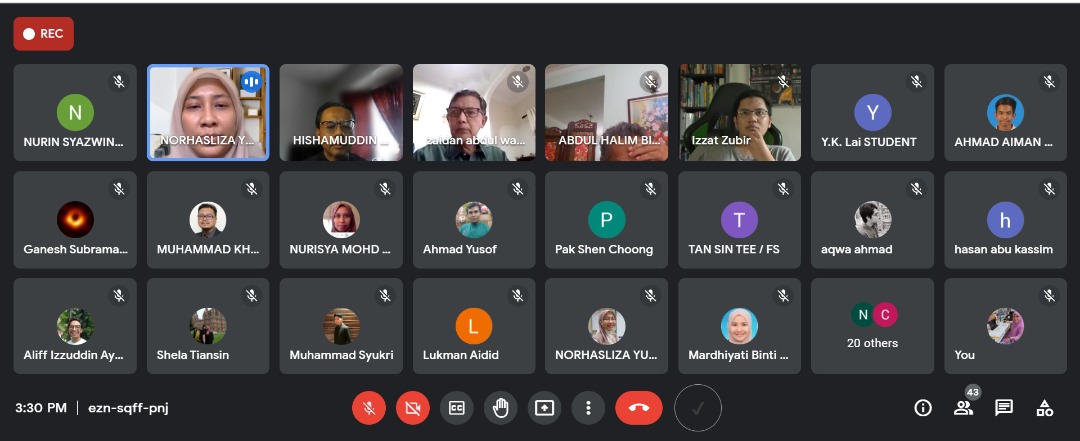Image resolution: width=1080 pixels, height=441 pixels.
Task: Raise hand with the hand icon
Action: pyautogui.click(x=501, y=408)
